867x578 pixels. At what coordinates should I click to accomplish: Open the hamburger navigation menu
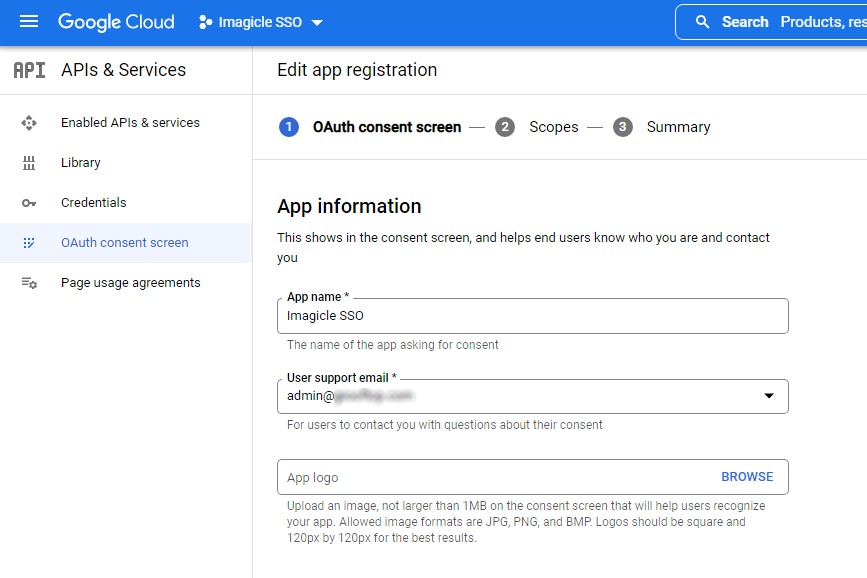click(x=29, y=22)
